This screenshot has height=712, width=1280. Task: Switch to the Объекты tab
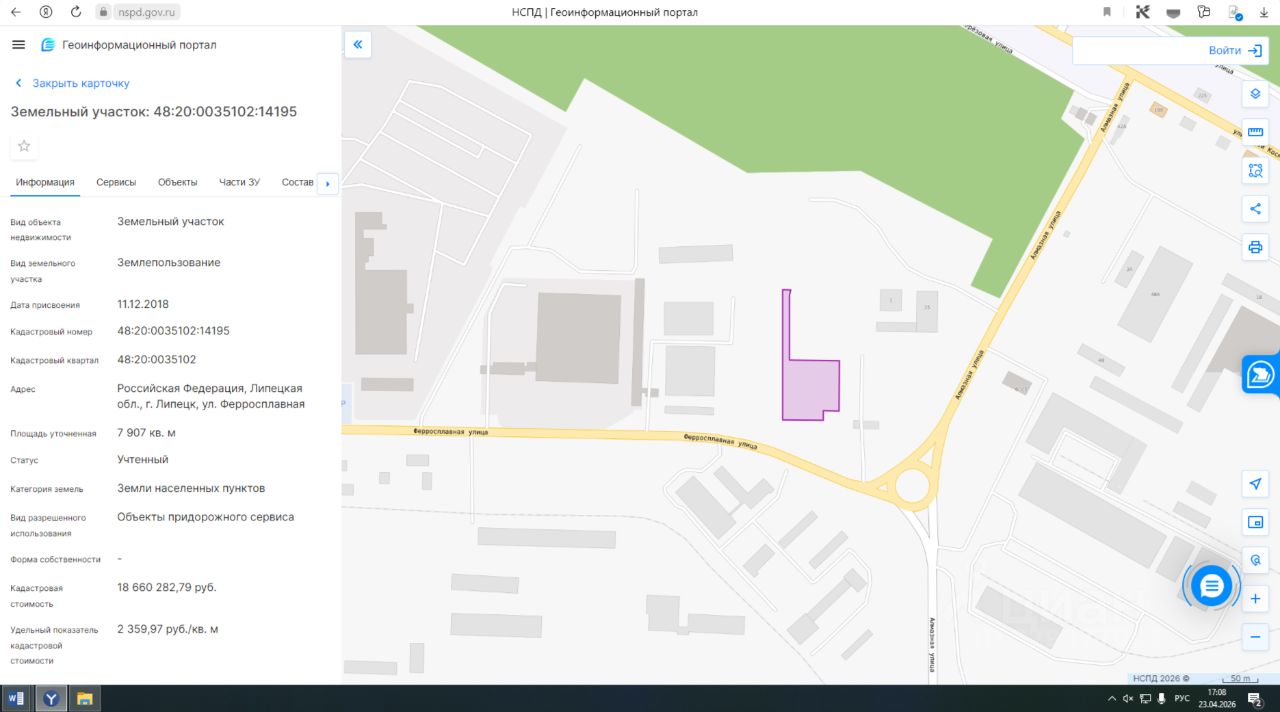(x=177, y=182)
